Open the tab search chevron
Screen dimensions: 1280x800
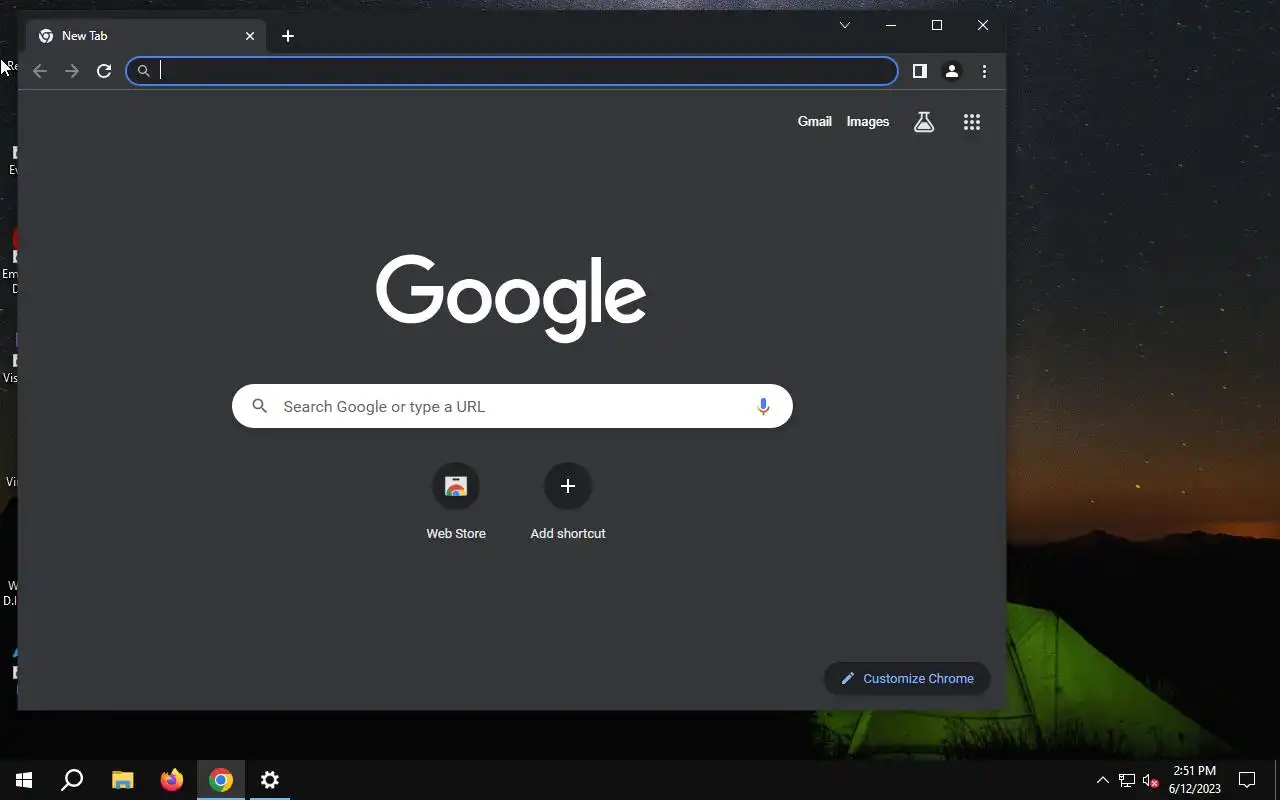(x=845, y=25)
